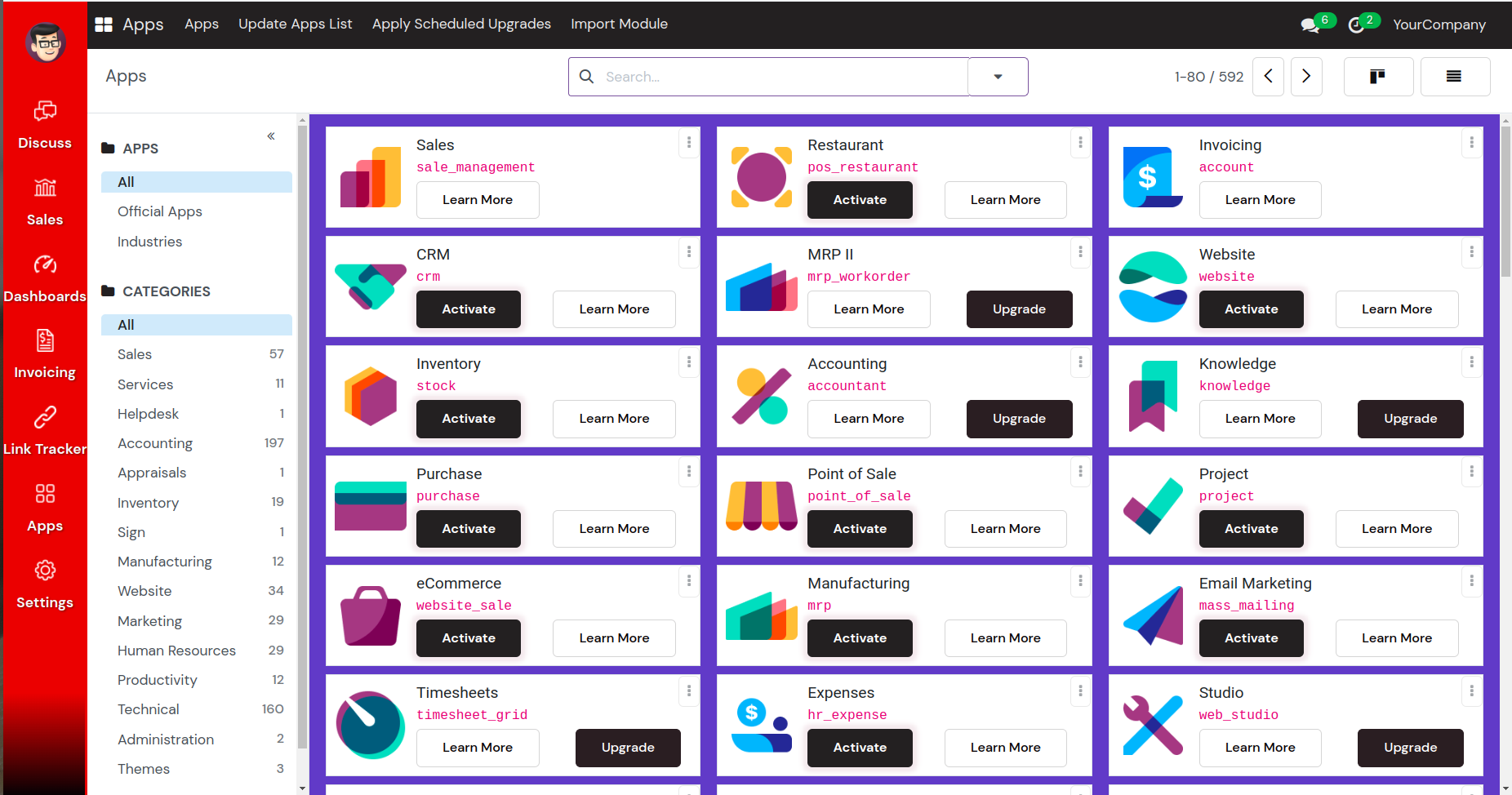Open the conversations messages icon
This screenshot has width=1512, height=795.
tap(1311, 24)
